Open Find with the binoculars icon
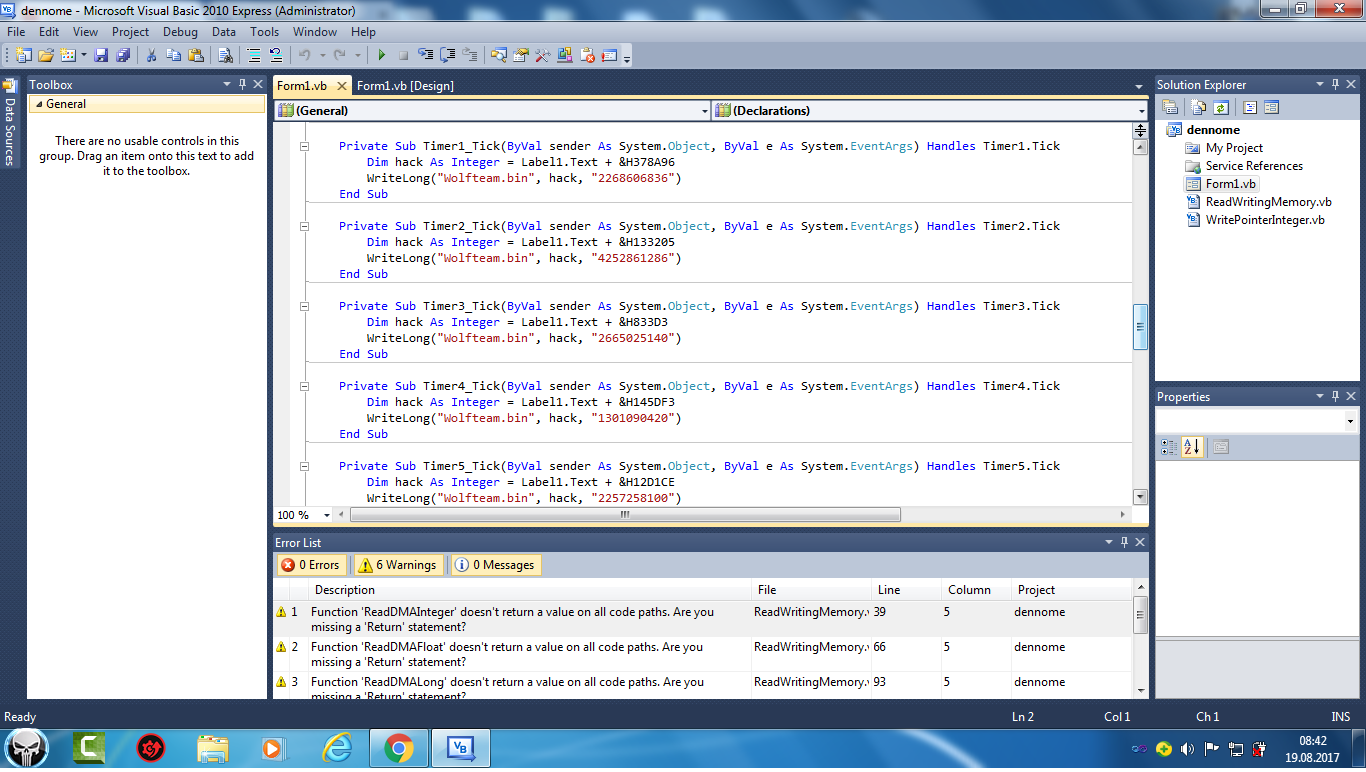This screenshot has height=772, width=1366. [225, 55]
